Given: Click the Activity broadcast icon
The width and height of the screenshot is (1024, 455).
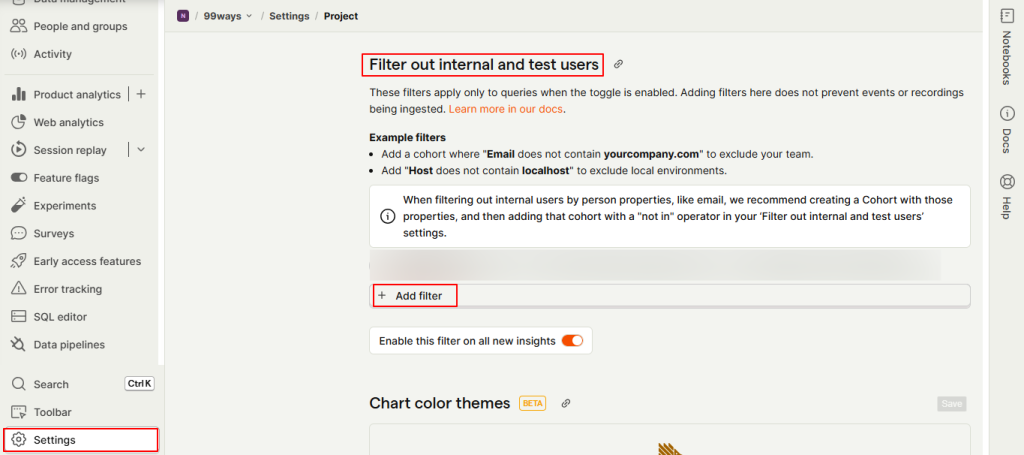Looking at the screenshot, I should (19, 54).
